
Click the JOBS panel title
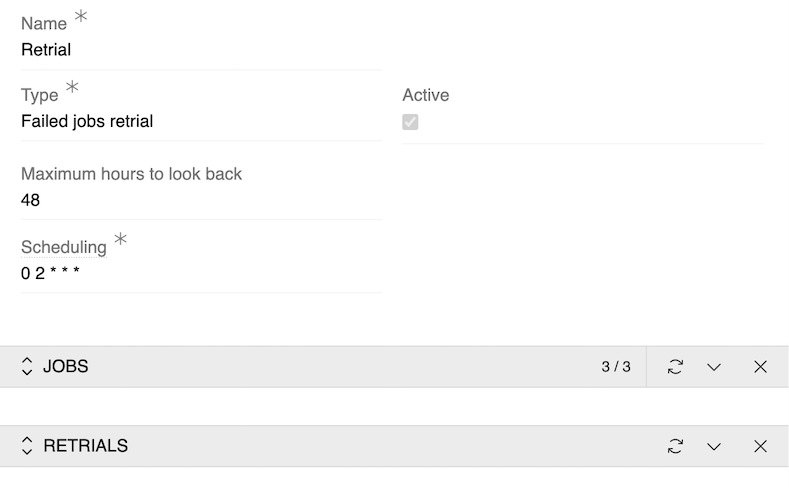coord(66,367)
